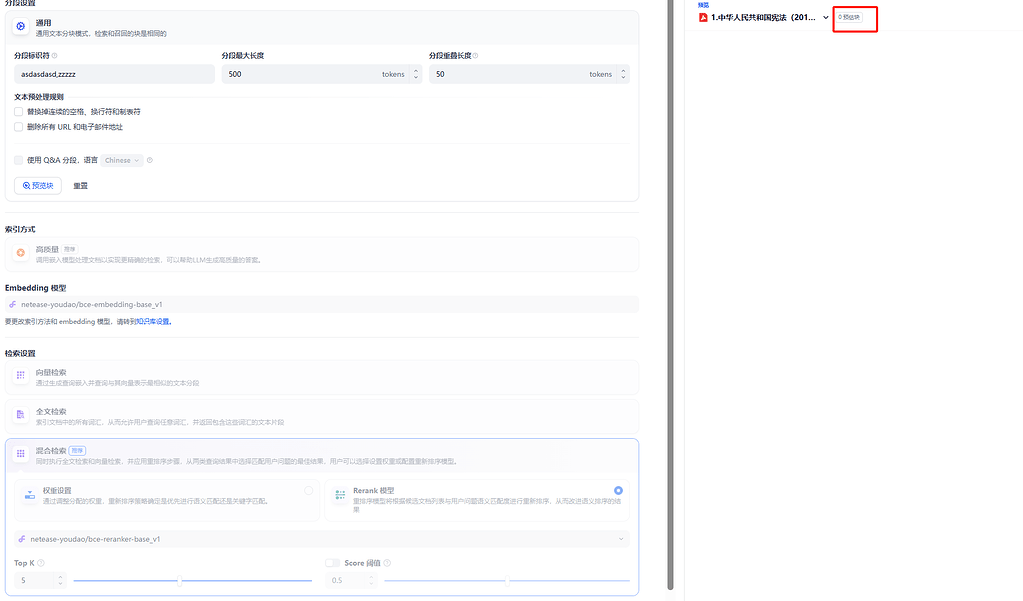Toggle the Score 阈值 switch

333,562
